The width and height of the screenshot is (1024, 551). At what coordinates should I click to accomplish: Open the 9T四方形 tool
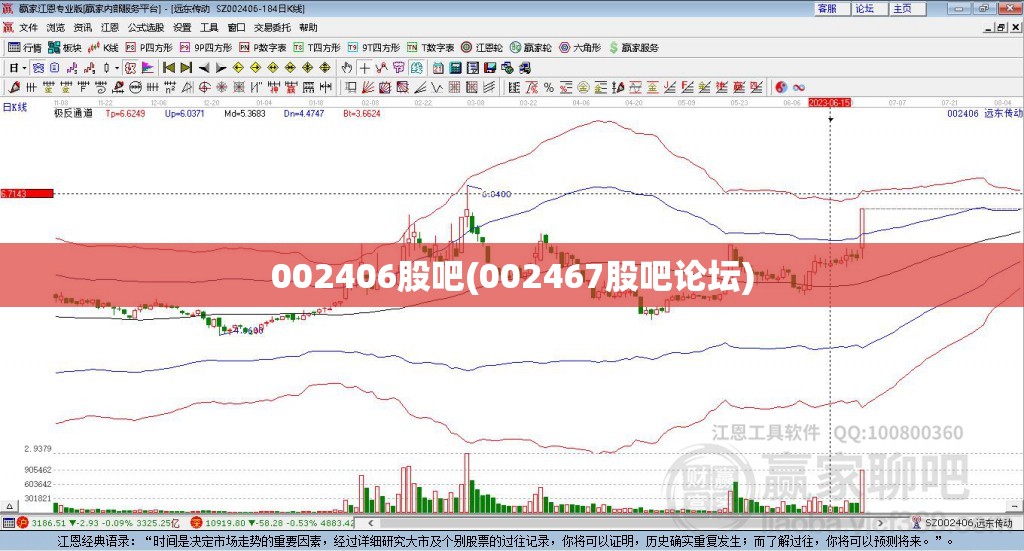(374, 48)
